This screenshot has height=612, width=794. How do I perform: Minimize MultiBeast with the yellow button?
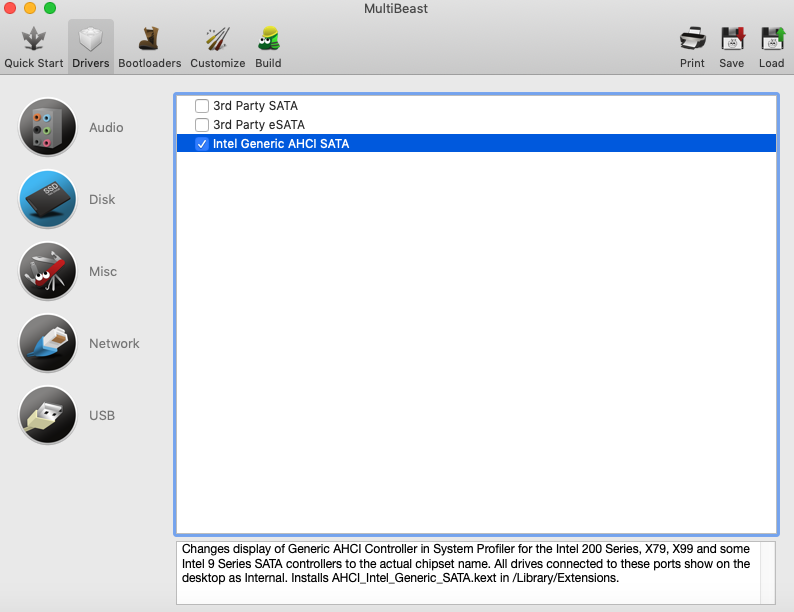pyautogui.click(x=30, y=8)
